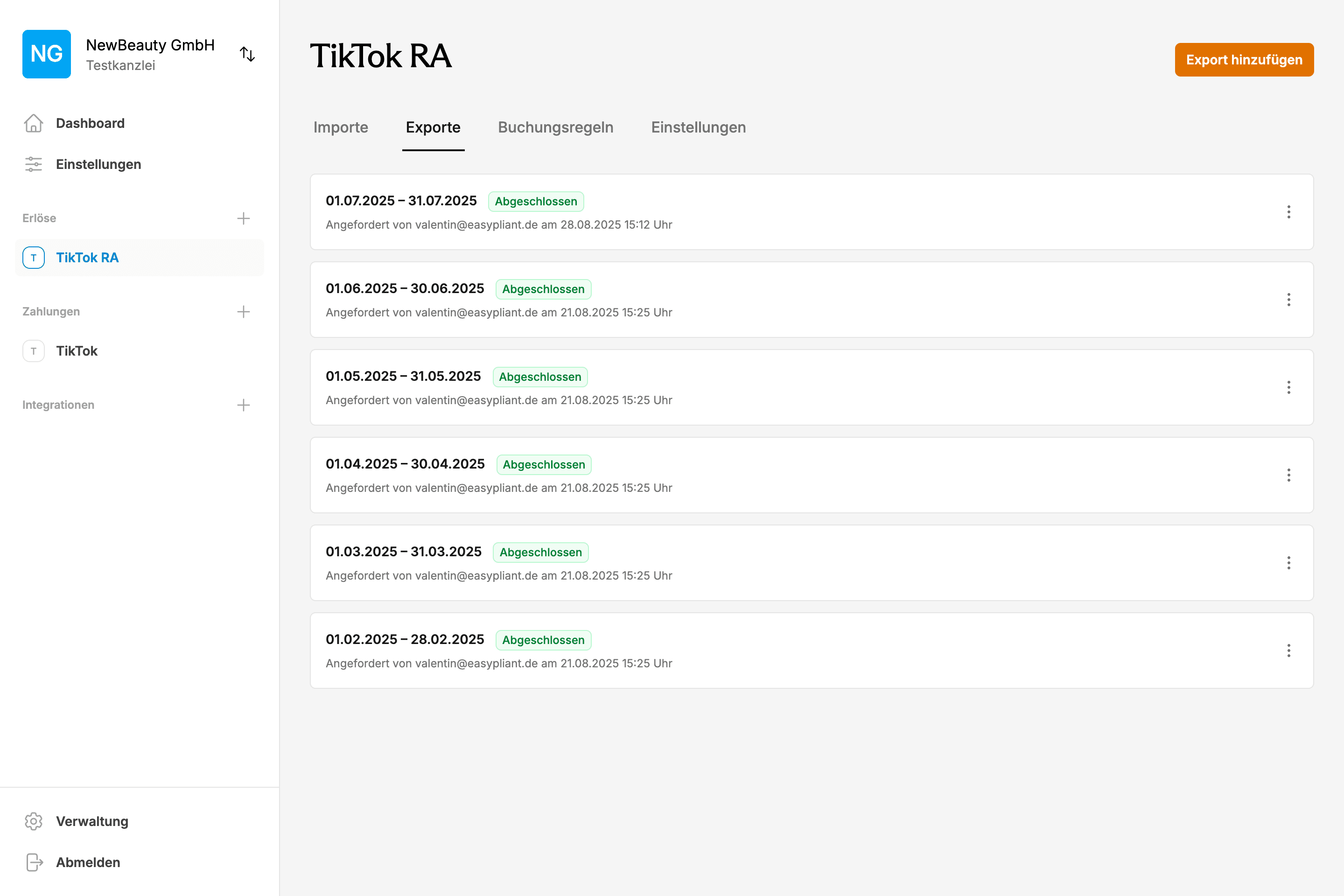Click the TikTok payments T icon
Viewport: 1344px width, 896px height.
pyautogui.click(x=33, y=351)
